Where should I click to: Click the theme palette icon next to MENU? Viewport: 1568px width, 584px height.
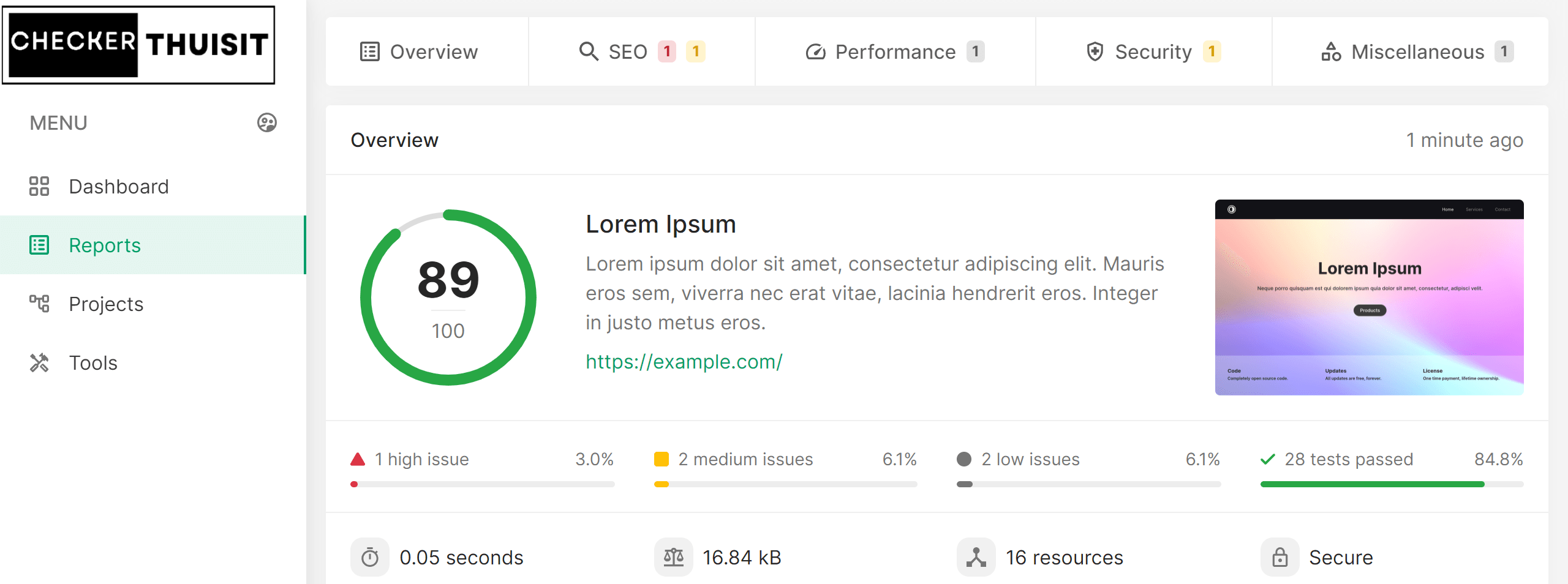click(266, 122)
